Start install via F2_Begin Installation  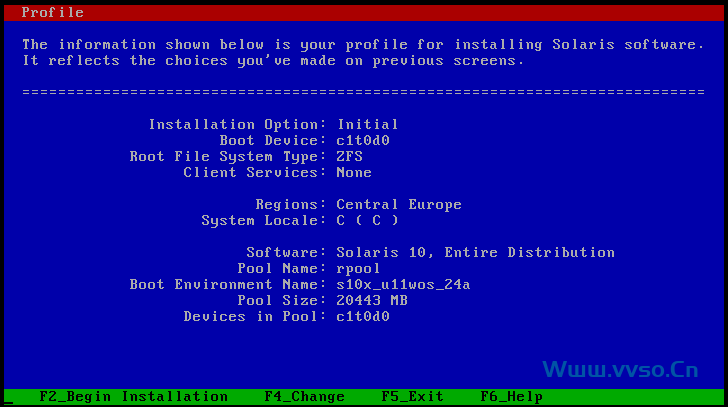pyautogui.click(x=134, y=397)
